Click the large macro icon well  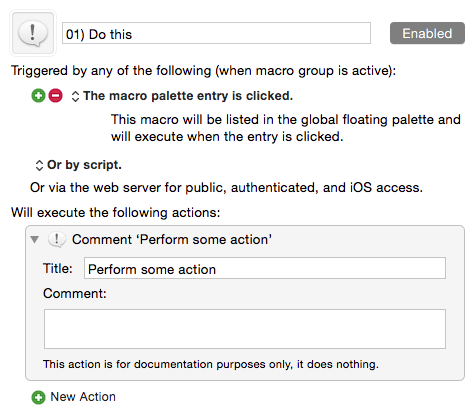pos(33,33)
